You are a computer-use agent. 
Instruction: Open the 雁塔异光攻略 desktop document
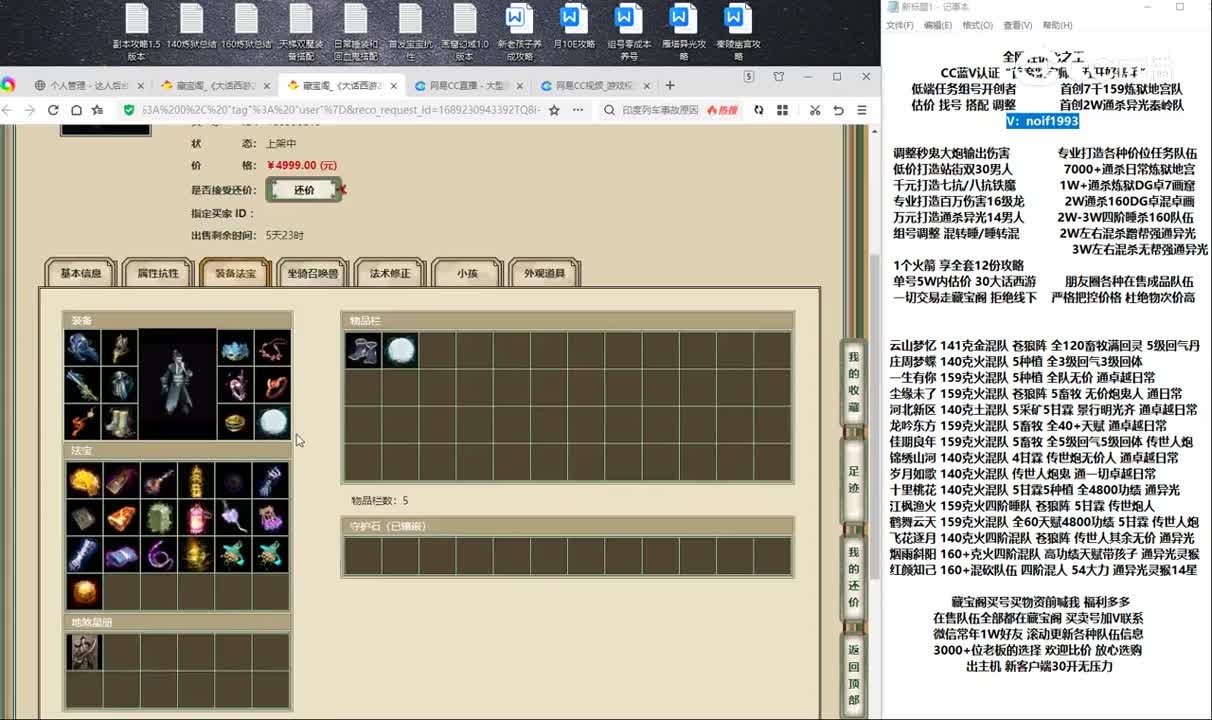pos(682,32)
